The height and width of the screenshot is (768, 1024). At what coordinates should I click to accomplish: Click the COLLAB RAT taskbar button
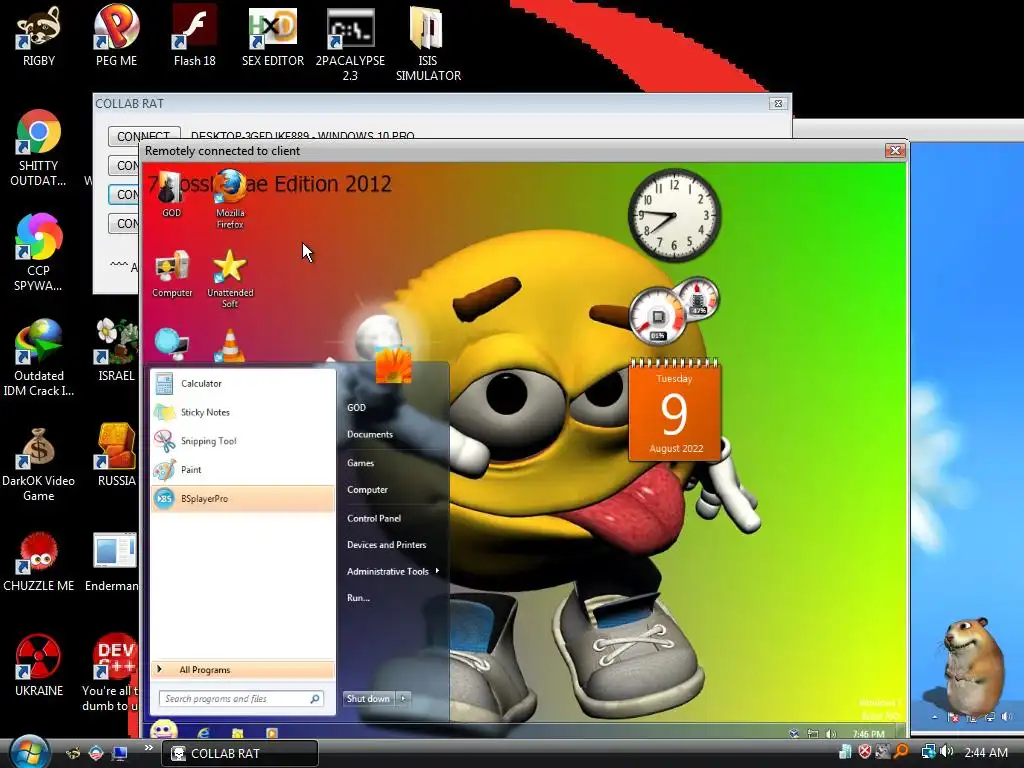[239, 753]
